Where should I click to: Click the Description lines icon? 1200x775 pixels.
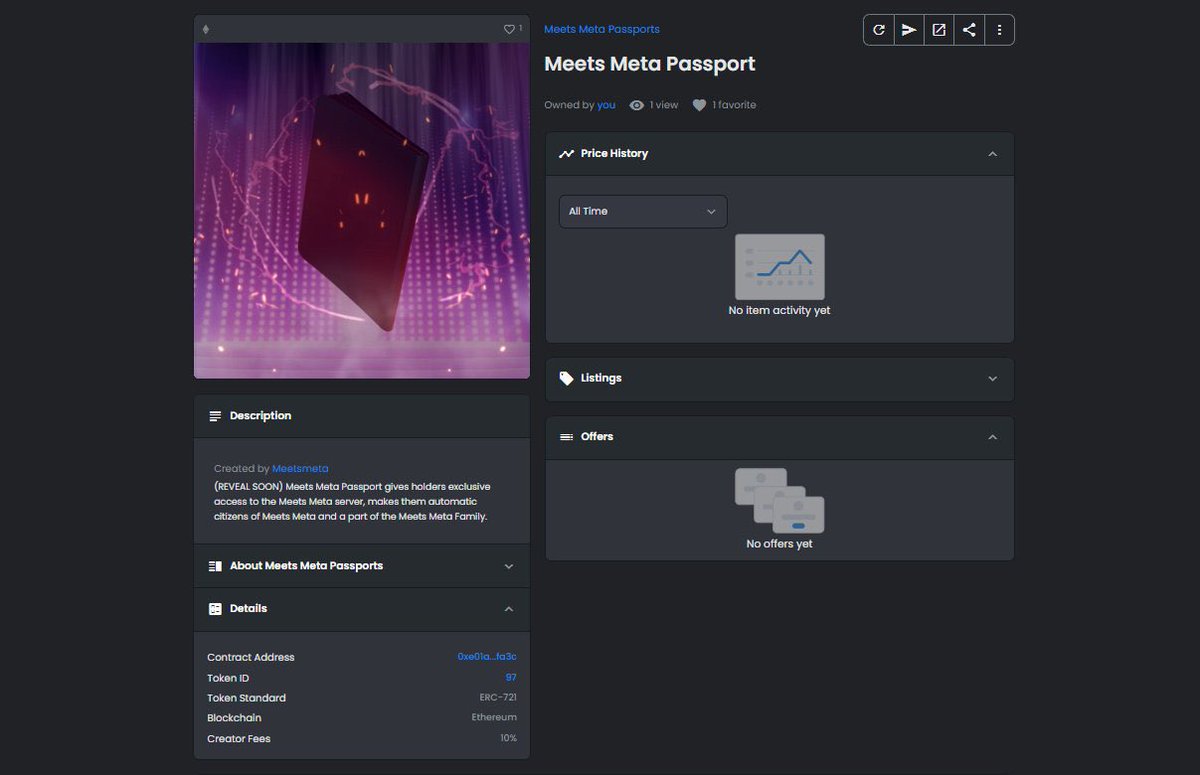pos(215,416)
